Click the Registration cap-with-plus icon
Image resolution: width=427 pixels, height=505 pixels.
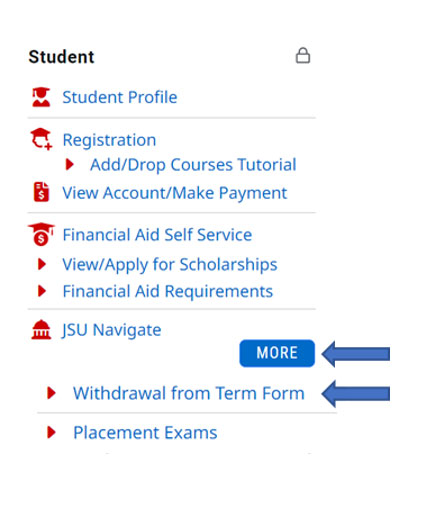[x=41, y=139]
